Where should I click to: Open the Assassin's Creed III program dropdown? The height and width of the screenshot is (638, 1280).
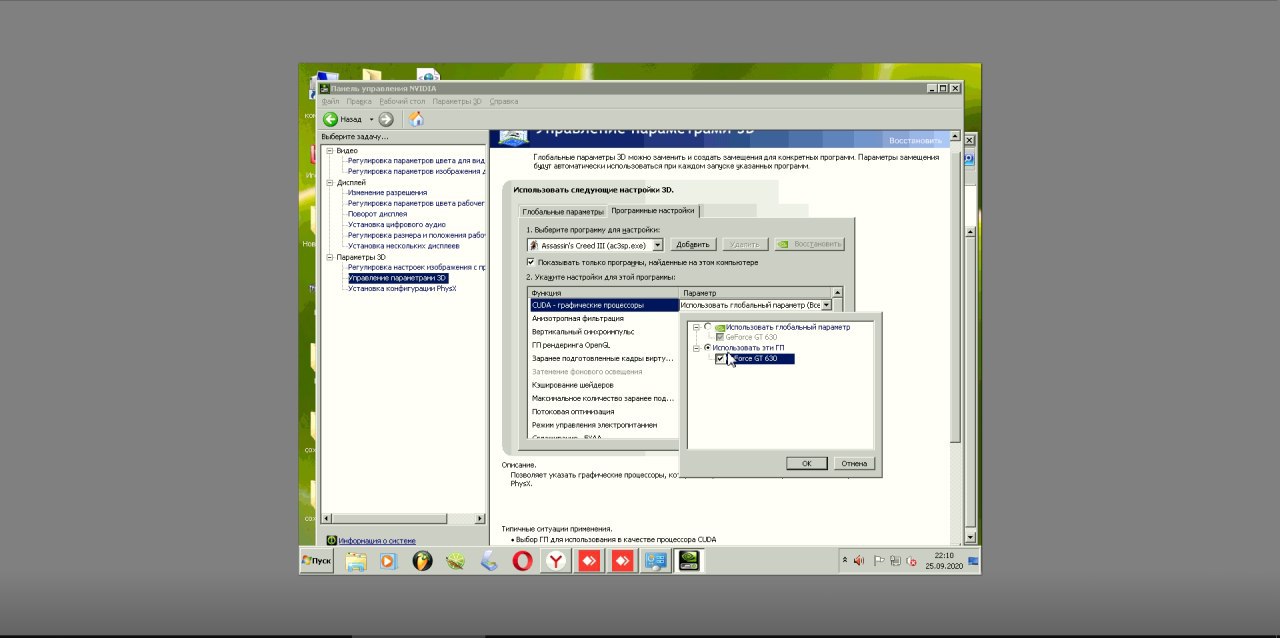657,244
